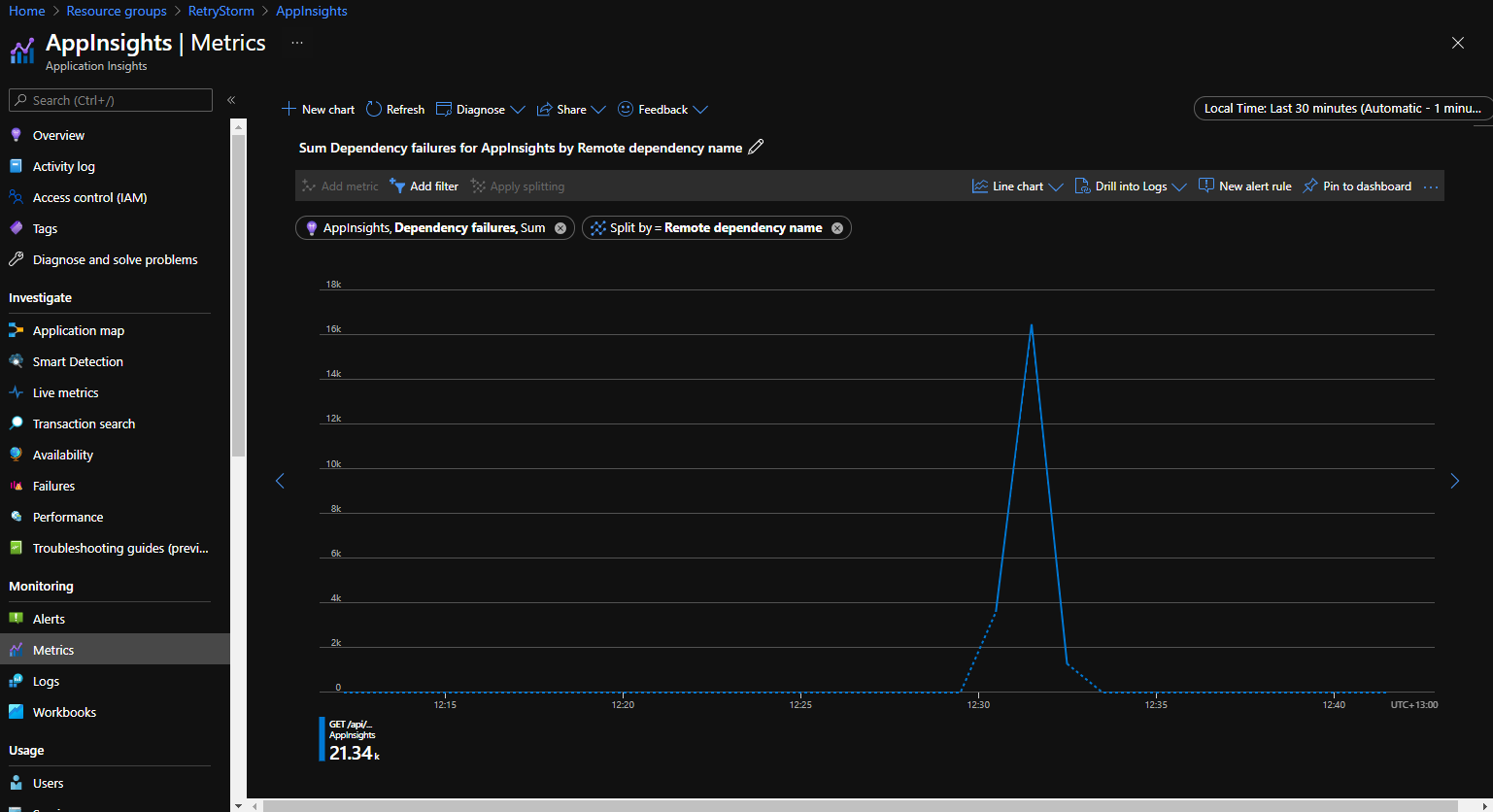The height and width of the screenshot is (812, 1493).
Task: Click the Dependency failures metric pill
Action: (434, 228)
